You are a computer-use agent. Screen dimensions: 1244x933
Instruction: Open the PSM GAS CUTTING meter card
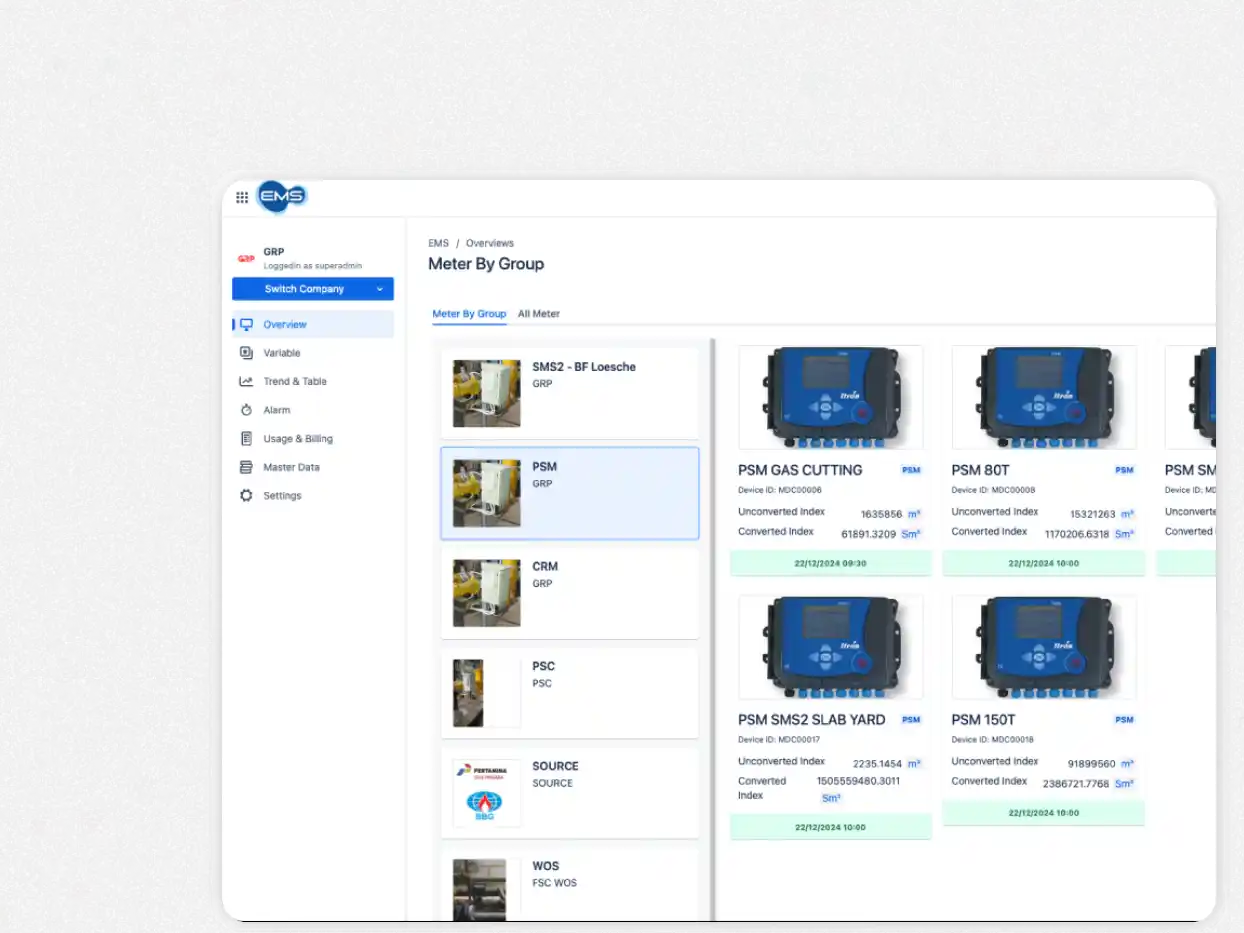830,460
